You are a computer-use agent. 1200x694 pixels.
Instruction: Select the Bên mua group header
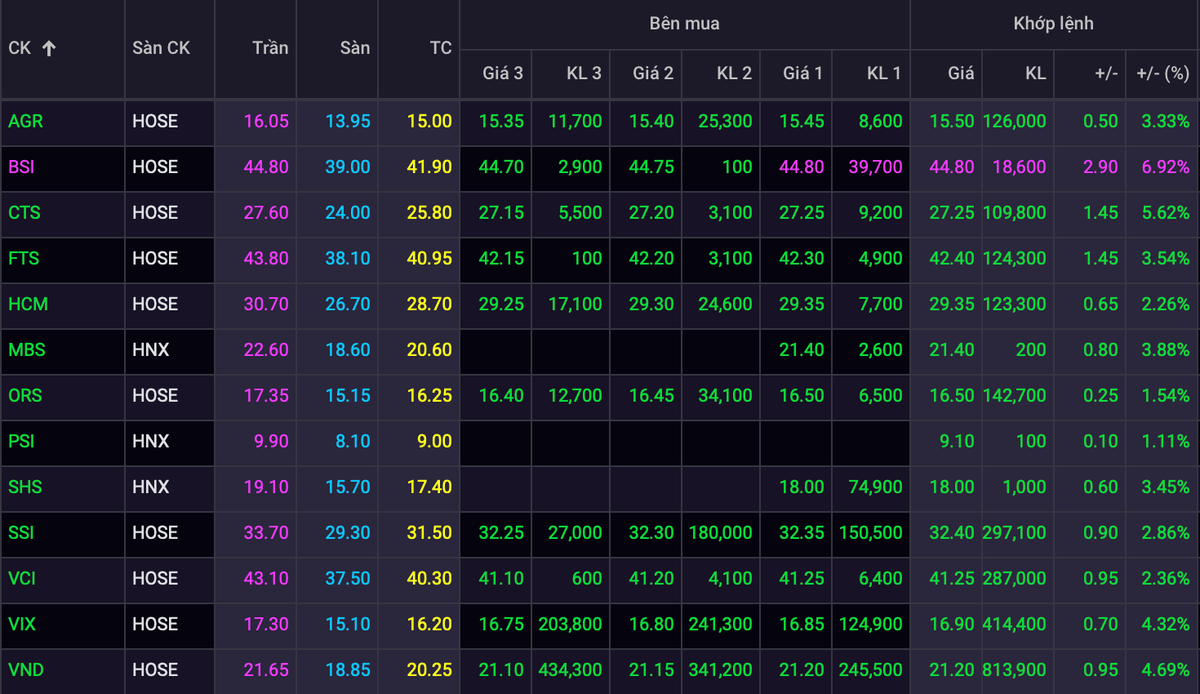tap(684, 23)
